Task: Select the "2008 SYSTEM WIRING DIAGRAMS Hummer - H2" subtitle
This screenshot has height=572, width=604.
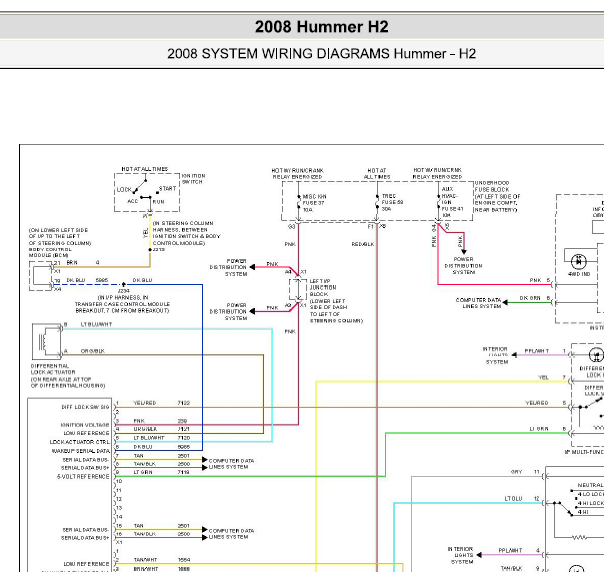Action: [x=322, y=54]
